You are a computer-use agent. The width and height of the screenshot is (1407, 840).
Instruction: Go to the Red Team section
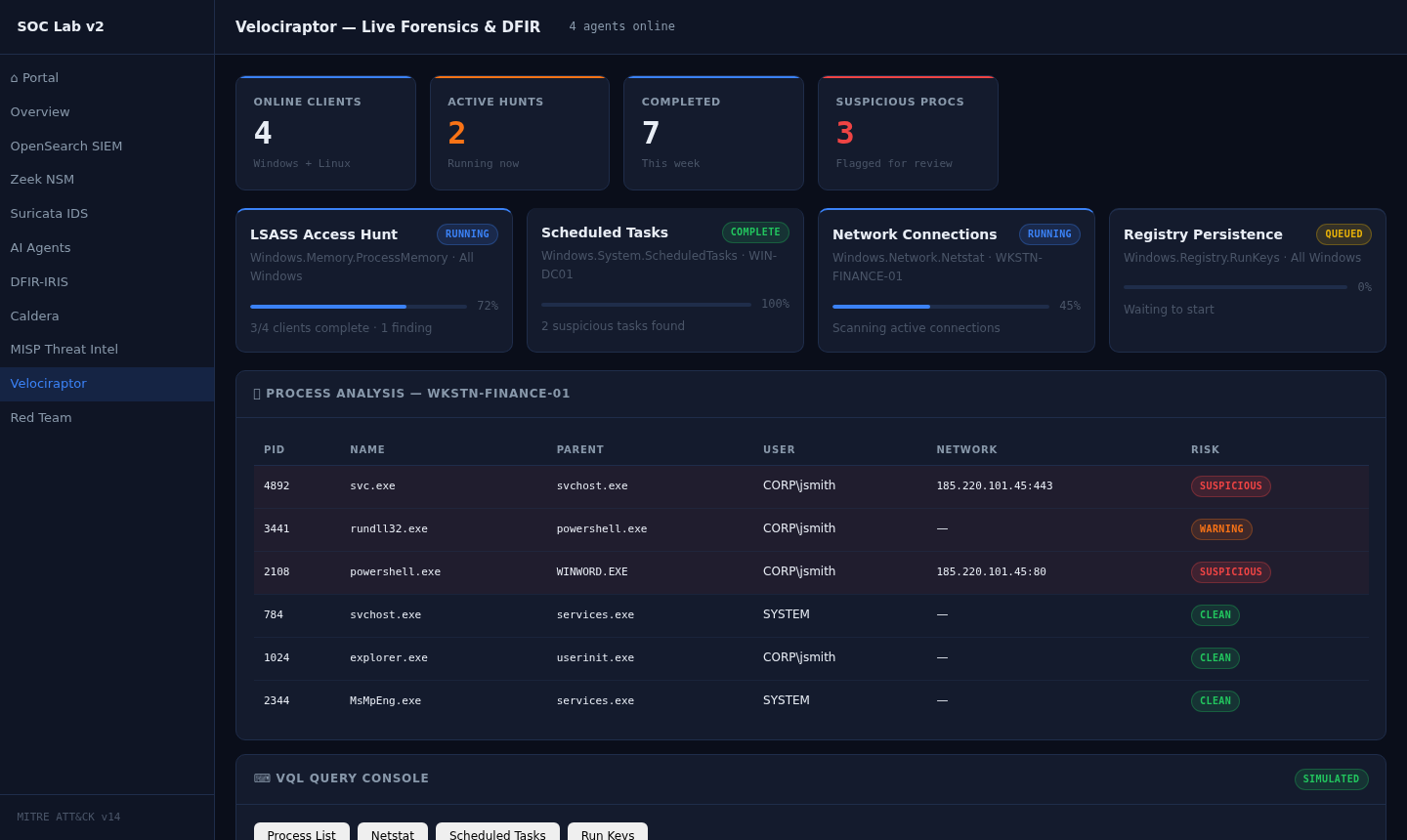tap(41, 418)
